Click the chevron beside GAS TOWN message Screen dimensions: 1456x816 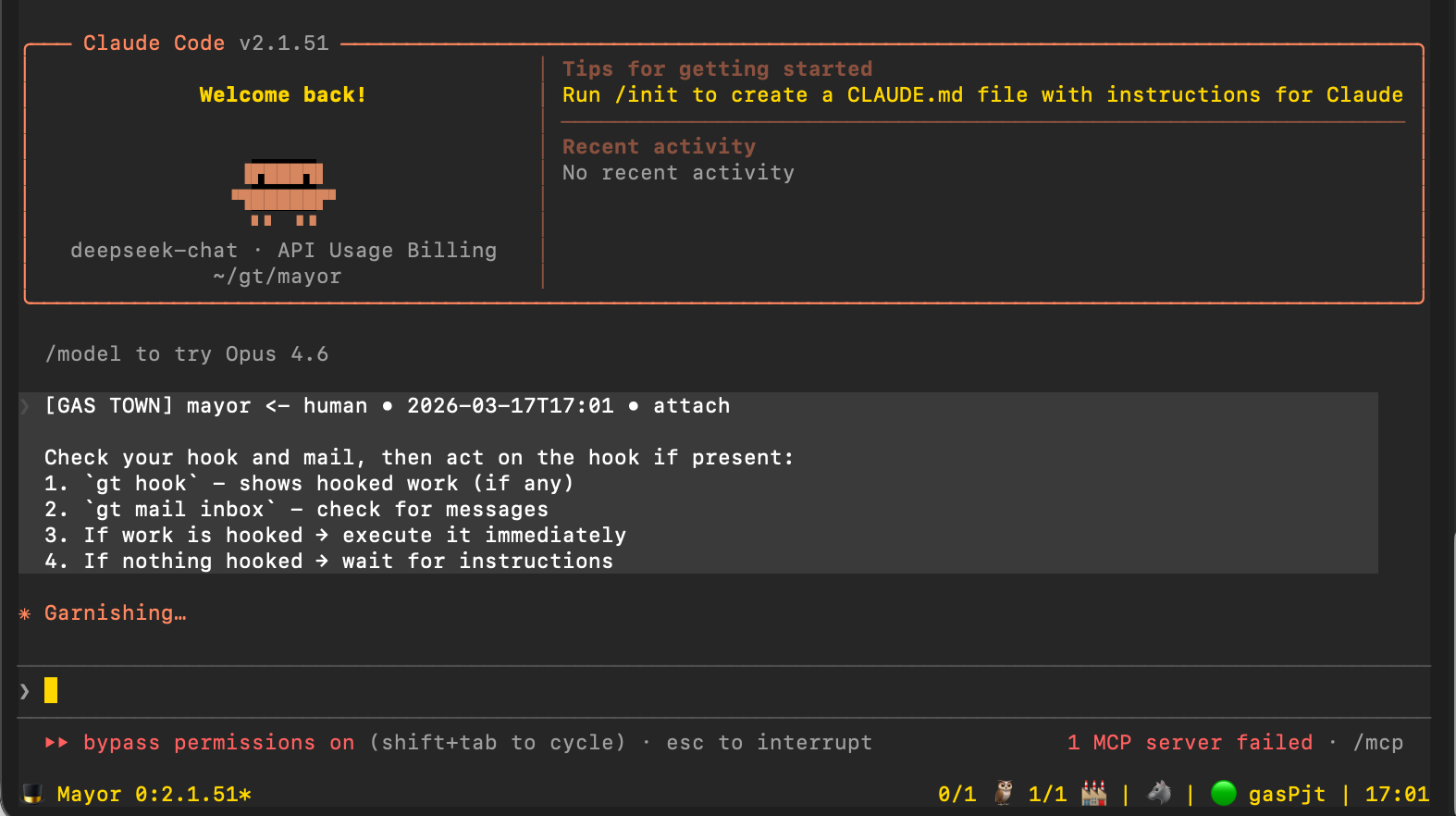point(25,406)
